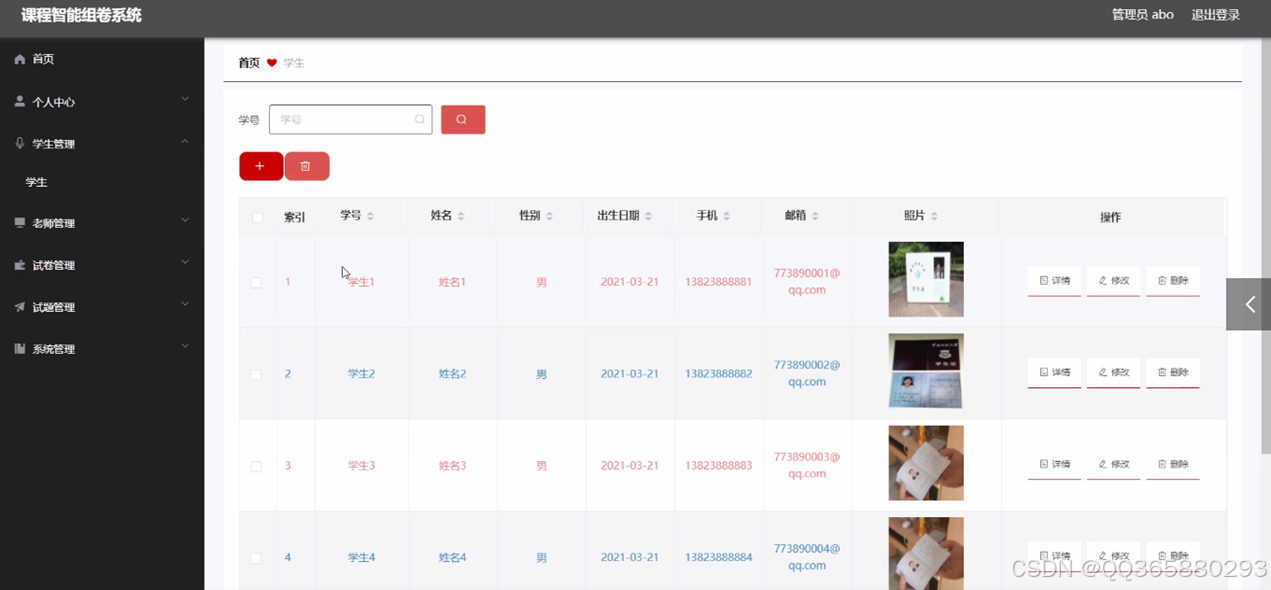The height and width of the screenshot is (590, 1271).
Task: Click 修改 for 学生3
Action: (x=1113, y=465)
